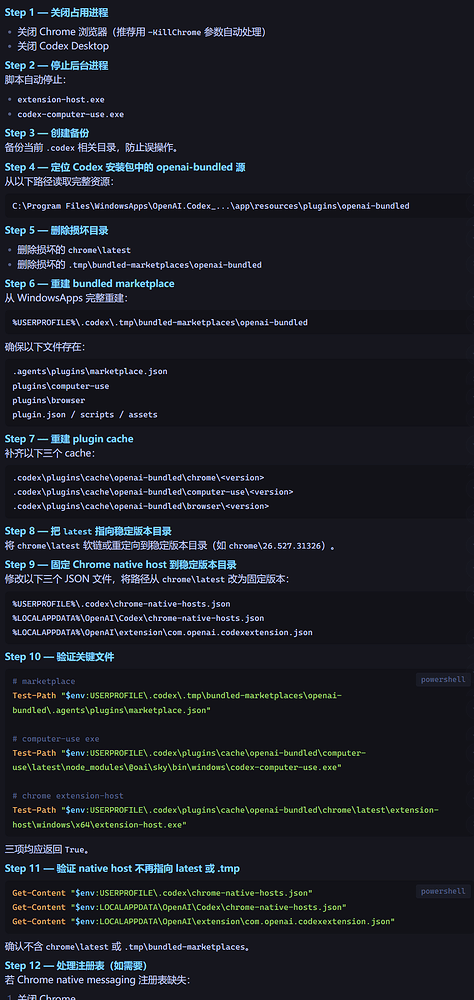Click the # computer-use exe comment line
474x1000 pixels.
56,739
